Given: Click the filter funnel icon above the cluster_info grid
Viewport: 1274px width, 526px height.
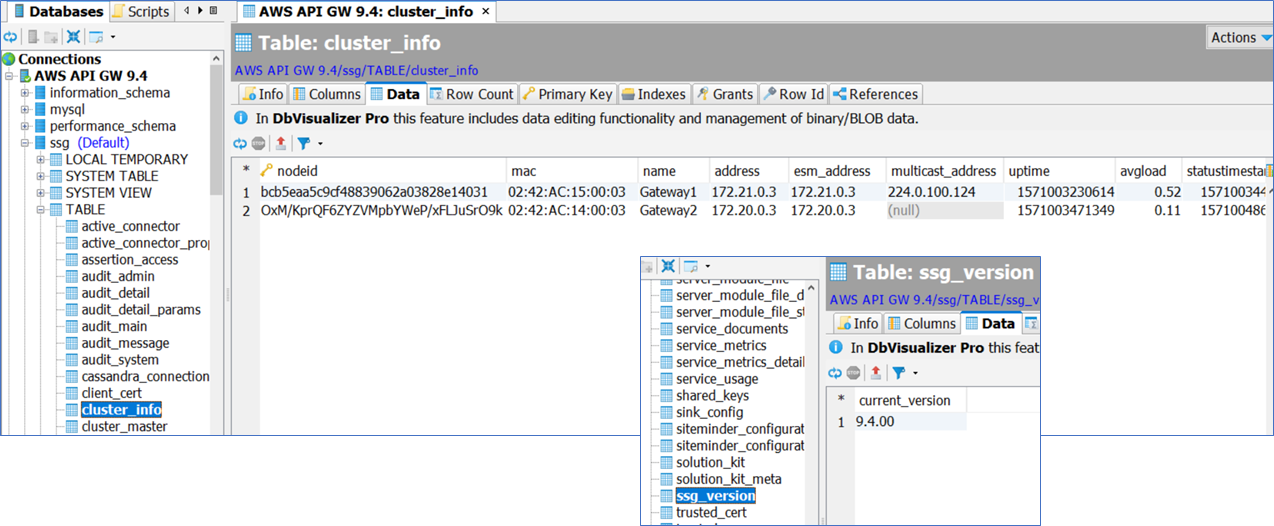Looking at the screenshot, I should click(x=302, y=144).
